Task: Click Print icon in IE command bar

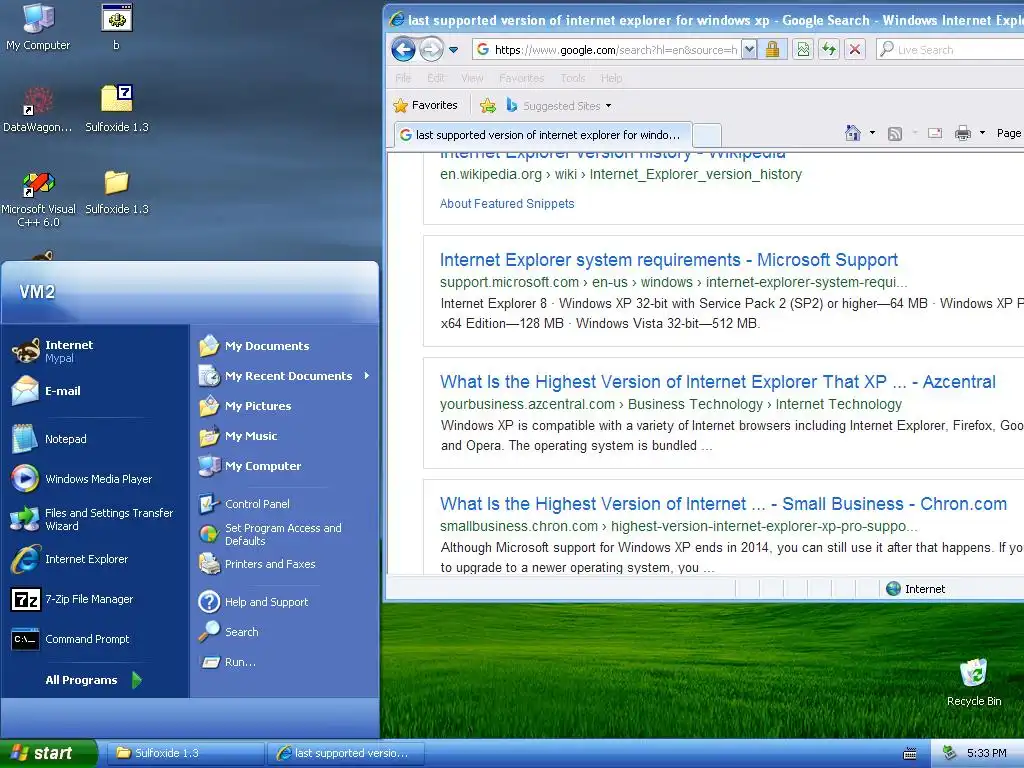Action: [x=963, y=133]
